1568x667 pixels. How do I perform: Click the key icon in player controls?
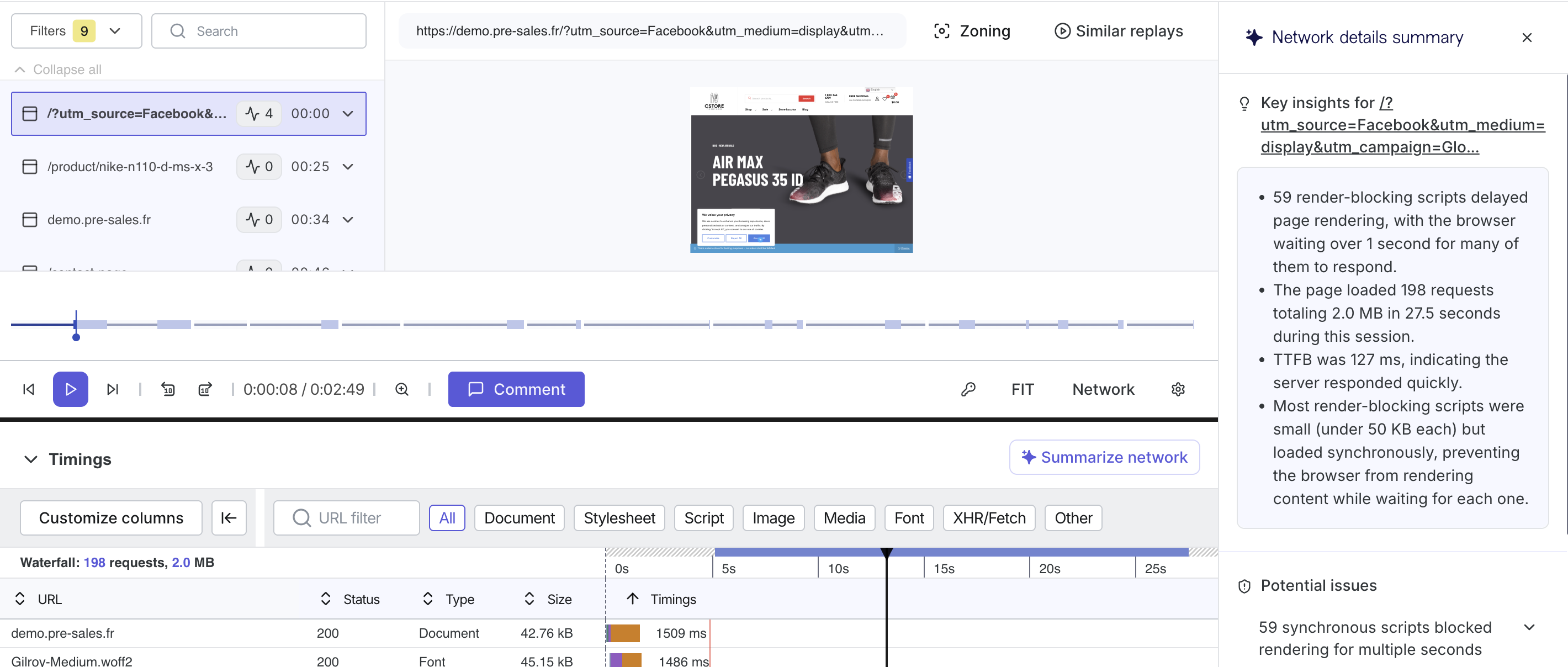[968, 389]
